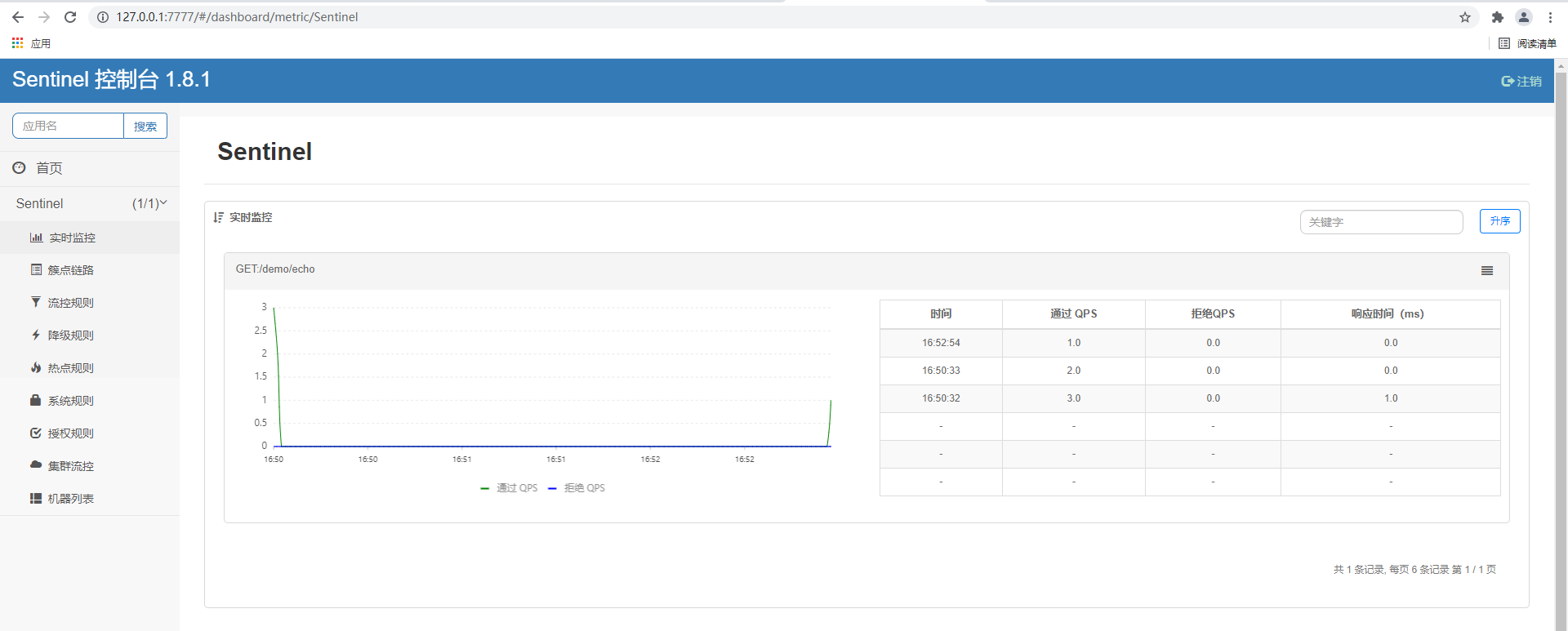Screen dimensions: 1568x631
Task: Click the list icon for 簇点链路
Action: (36, 269)
